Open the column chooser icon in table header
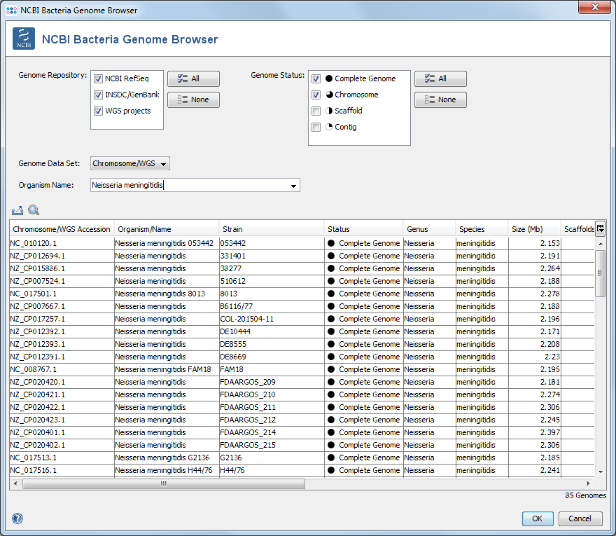The image size is (616, 536). click(600, 229)
